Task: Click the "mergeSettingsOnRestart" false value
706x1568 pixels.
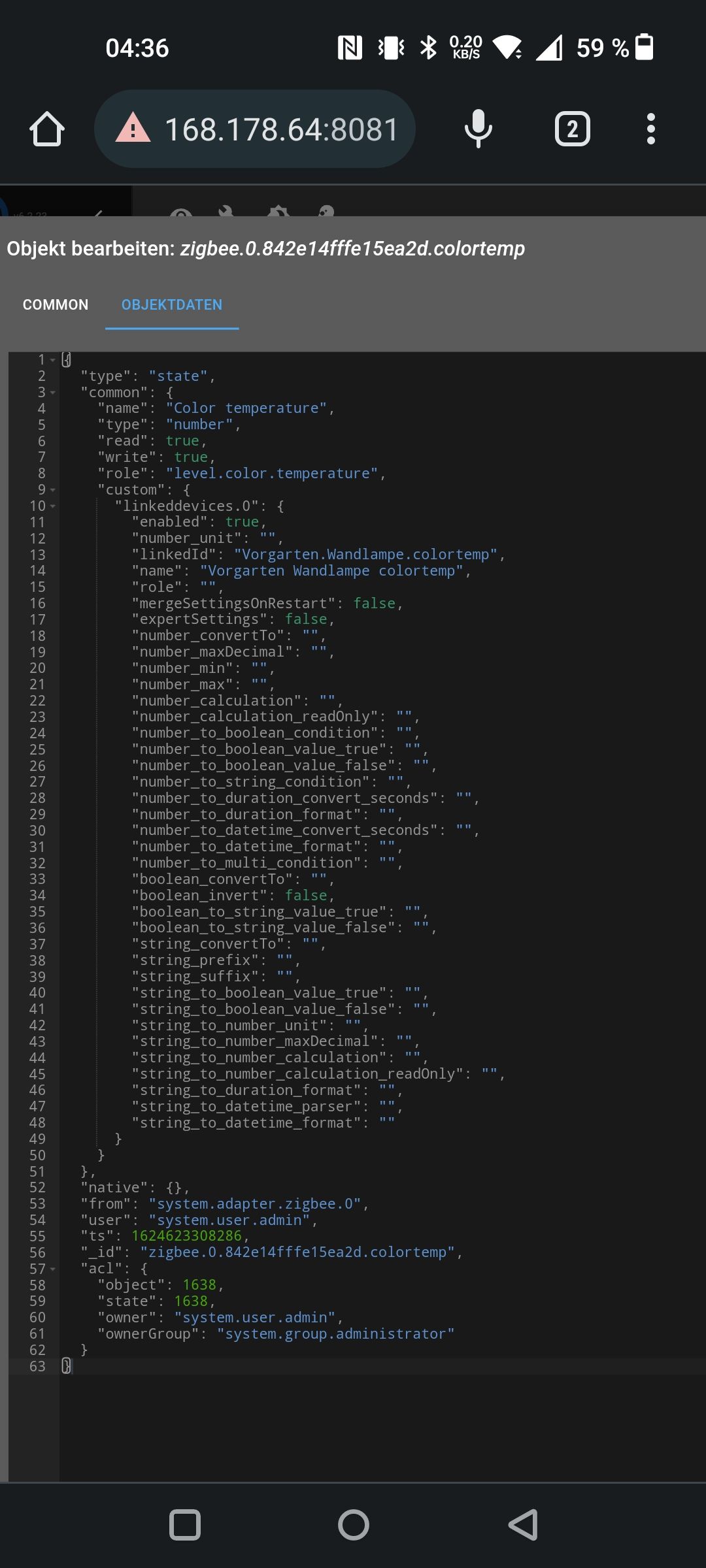Action: tap(375, 604)
